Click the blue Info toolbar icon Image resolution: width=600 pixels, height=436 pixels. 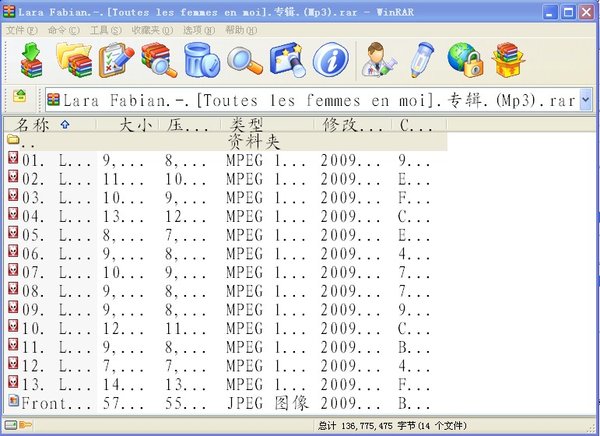[x=331, y=60]
